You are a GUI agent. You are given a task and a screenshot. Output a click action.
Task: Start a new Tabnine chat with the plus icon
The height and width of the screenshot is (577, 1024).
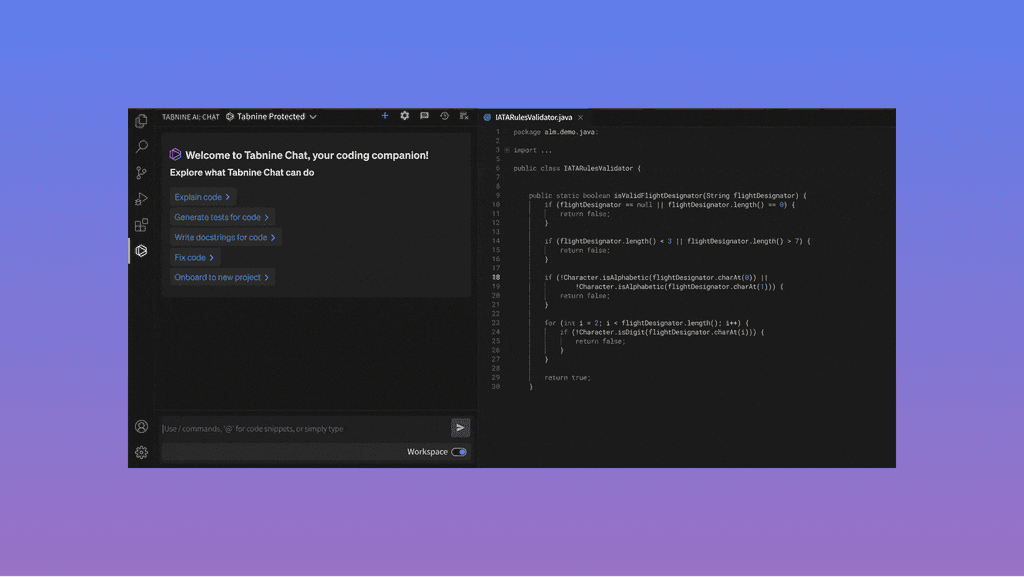[385, 116]
